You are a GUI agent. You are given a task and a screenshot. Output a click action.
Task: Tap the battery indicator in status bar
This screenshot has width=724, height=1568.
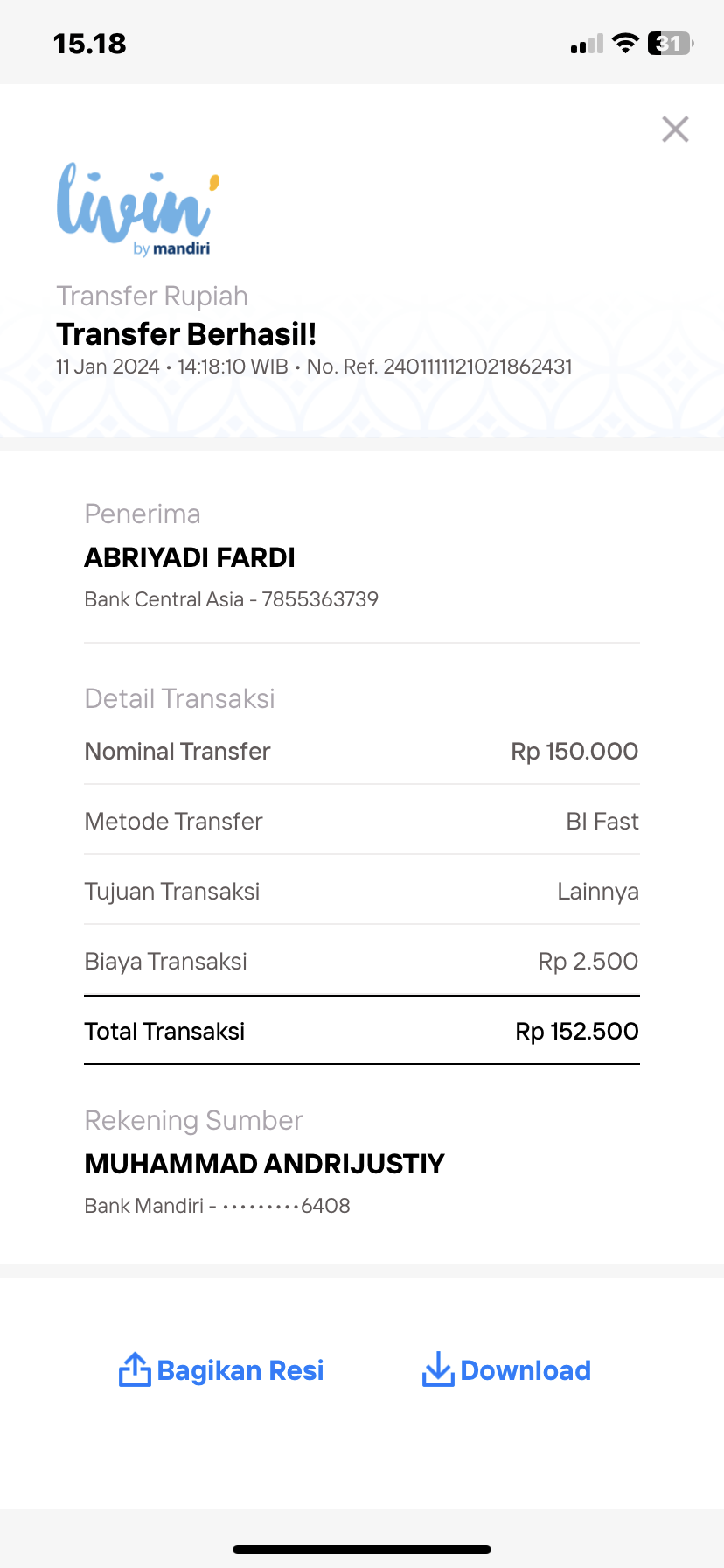[x=671, y=44]
